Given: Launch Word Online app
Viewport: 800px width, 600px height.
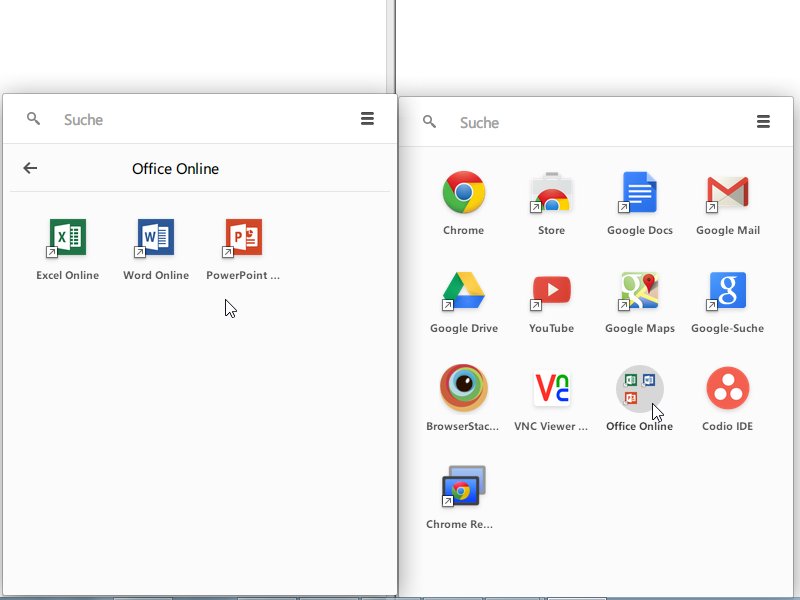Looking at the screenshot, I should coord(156,238).
